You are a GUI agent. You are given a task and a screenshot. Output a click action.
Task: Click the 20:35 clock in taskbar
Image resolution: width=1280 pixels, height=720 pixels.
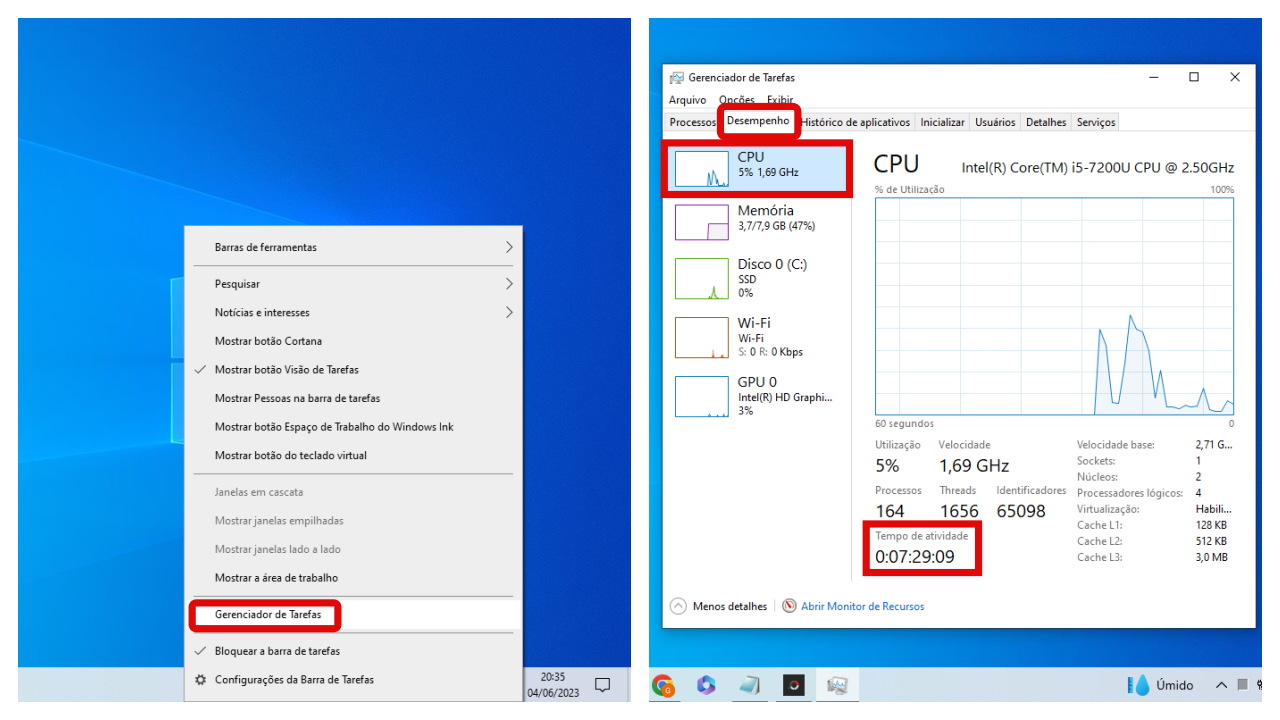pyautogui.click(x=552, y=677)
